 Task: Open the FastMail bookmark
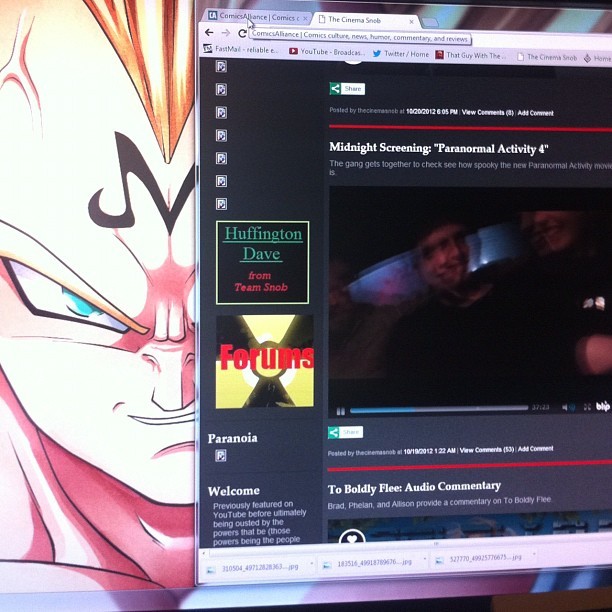coord(241,50)
